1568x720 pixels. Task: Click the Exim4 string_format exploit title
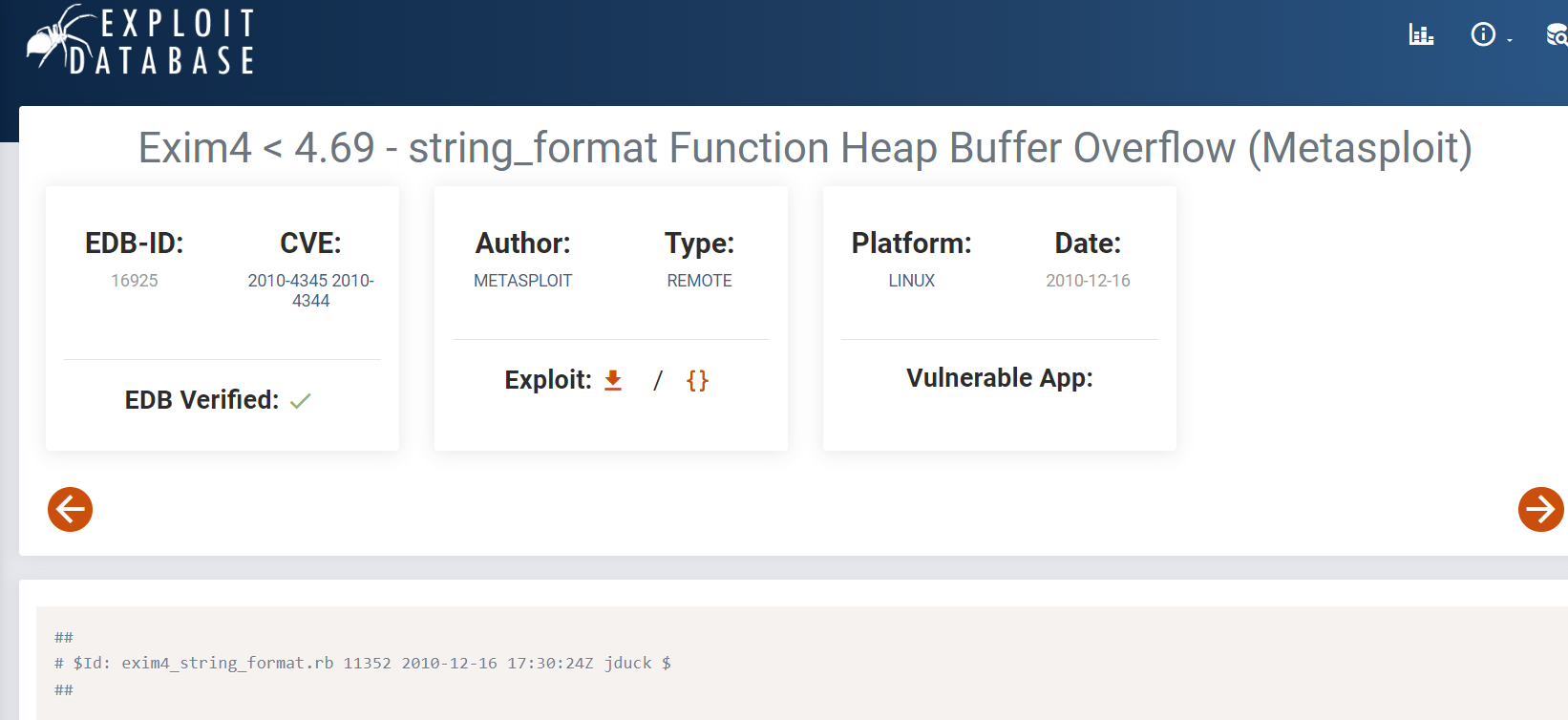pyautogui.click(x=804, y=148)
